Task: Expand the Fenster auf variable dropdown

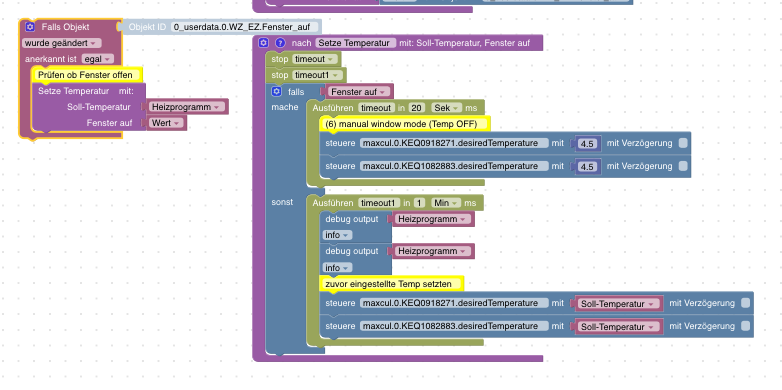Action: pyautogui.click(x=359, y=92)
